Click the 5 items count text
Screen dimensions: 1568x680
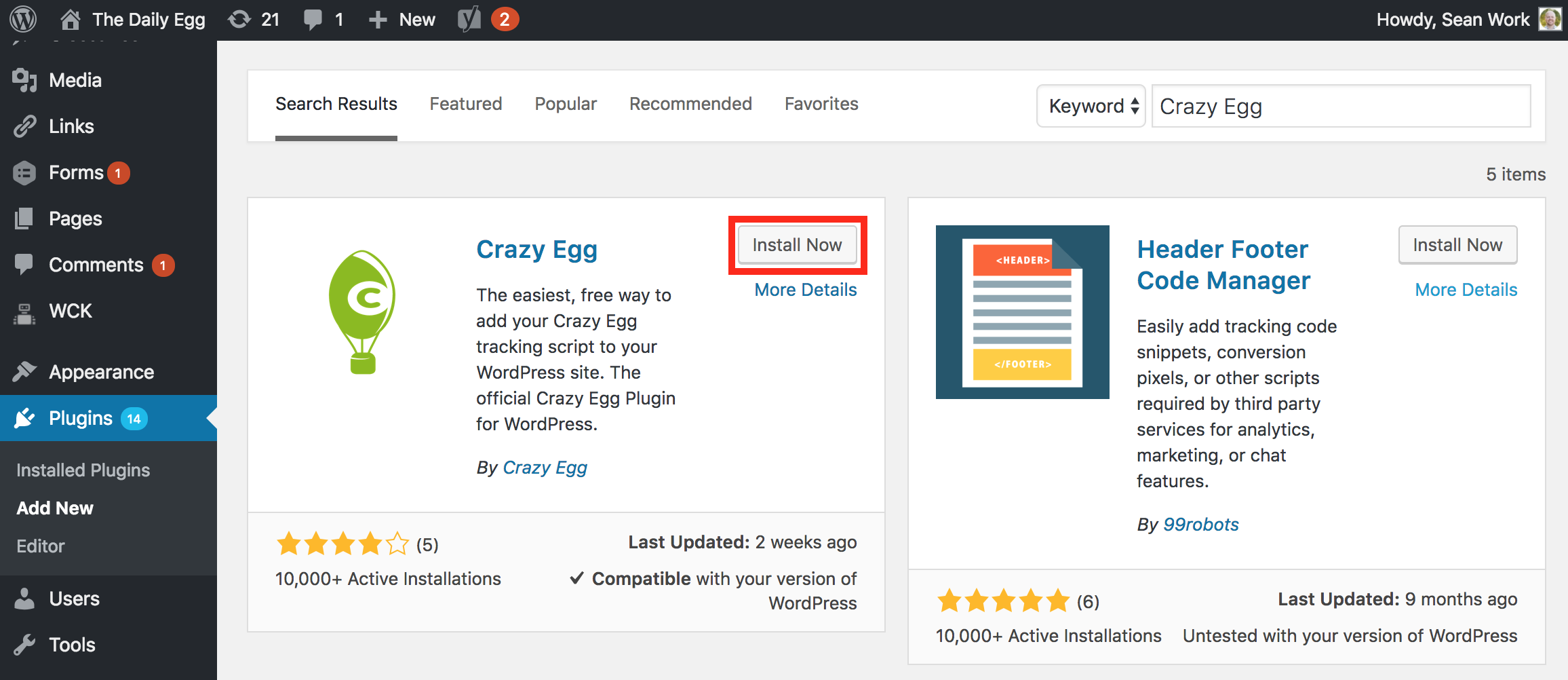coord(1516,174)
